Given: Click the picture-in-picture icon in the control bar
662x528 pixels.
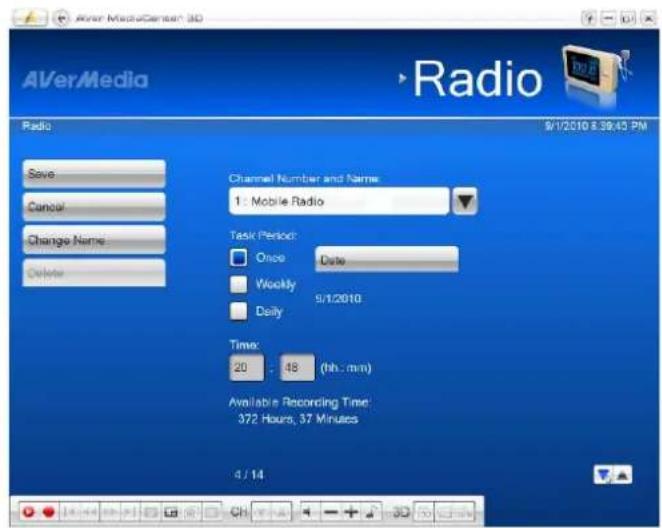Looking at the screenshot, I should coord(171,512).
